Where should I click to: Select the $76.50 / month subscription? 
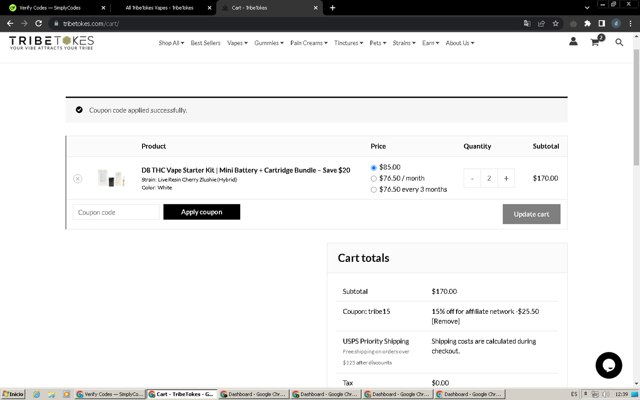[x=373, y=179]
